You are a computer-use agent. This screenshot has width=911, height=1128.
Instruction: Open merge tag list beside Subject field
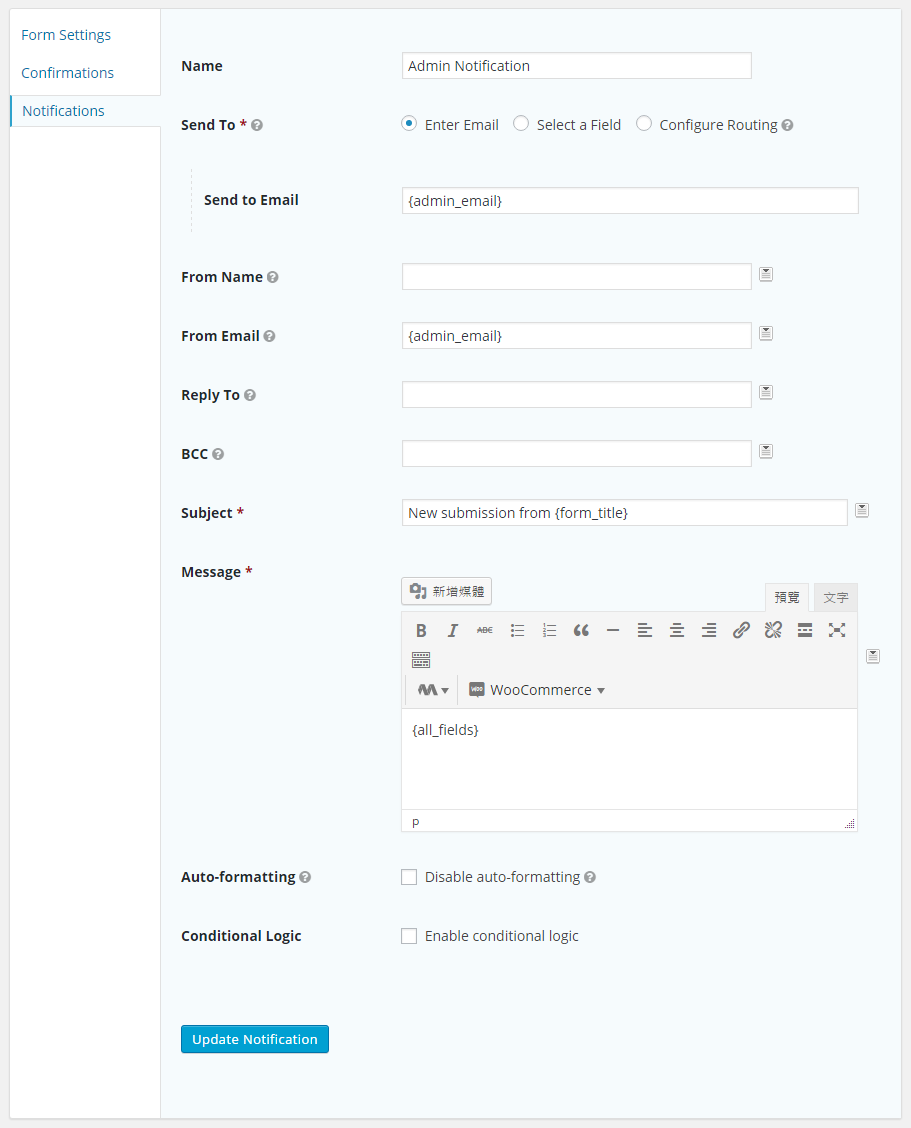tap(862, 511)
